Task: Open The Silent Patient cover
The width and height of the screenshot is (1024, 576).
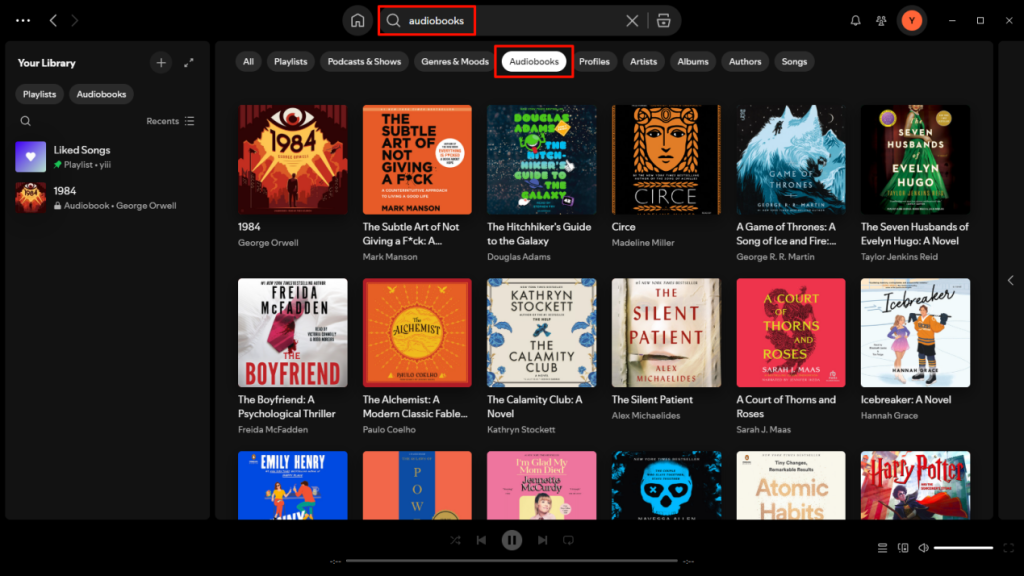Action: [x=666, y=332]
